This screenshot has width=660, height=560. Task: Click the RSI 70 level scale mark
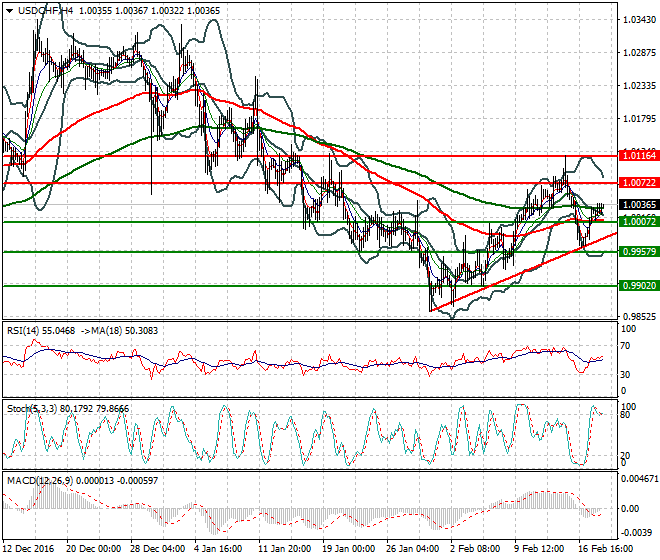[x=625, y=346]
